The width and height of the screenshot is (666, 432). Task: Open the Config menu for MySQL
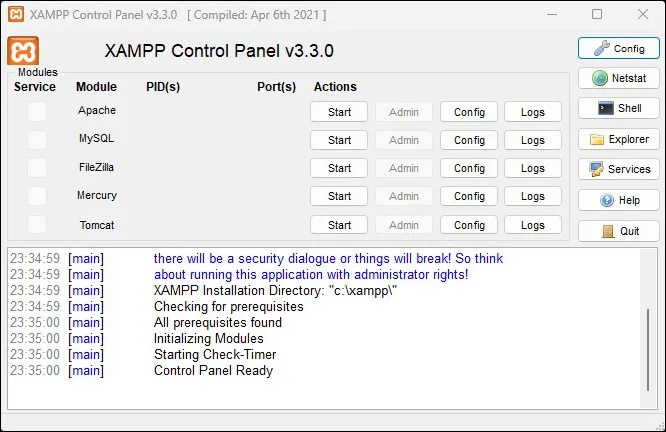[x=469, y=140]
